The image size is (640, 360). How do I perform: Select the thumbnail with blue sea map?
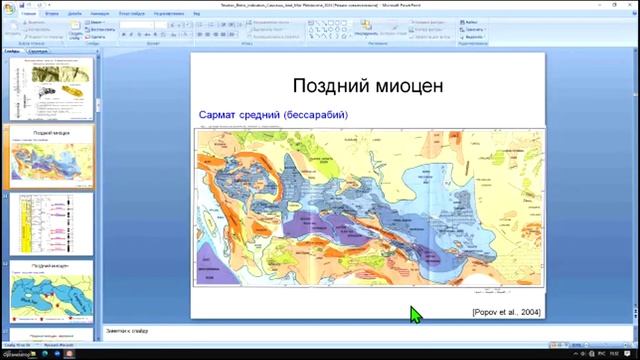pyautogui.click(x=51, y=291)
